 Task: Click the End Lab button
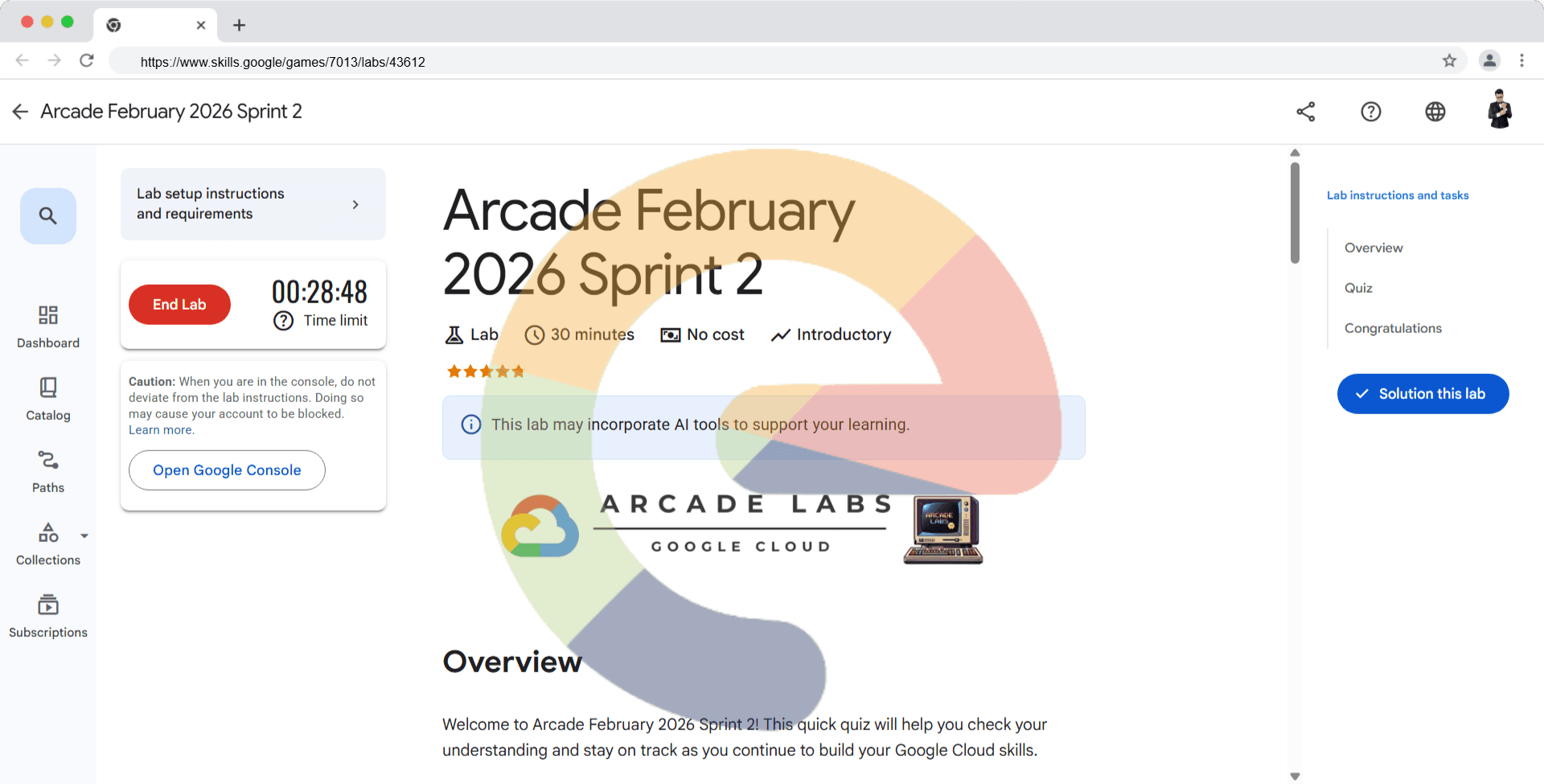pyautogui.click(x=179, y=305)
